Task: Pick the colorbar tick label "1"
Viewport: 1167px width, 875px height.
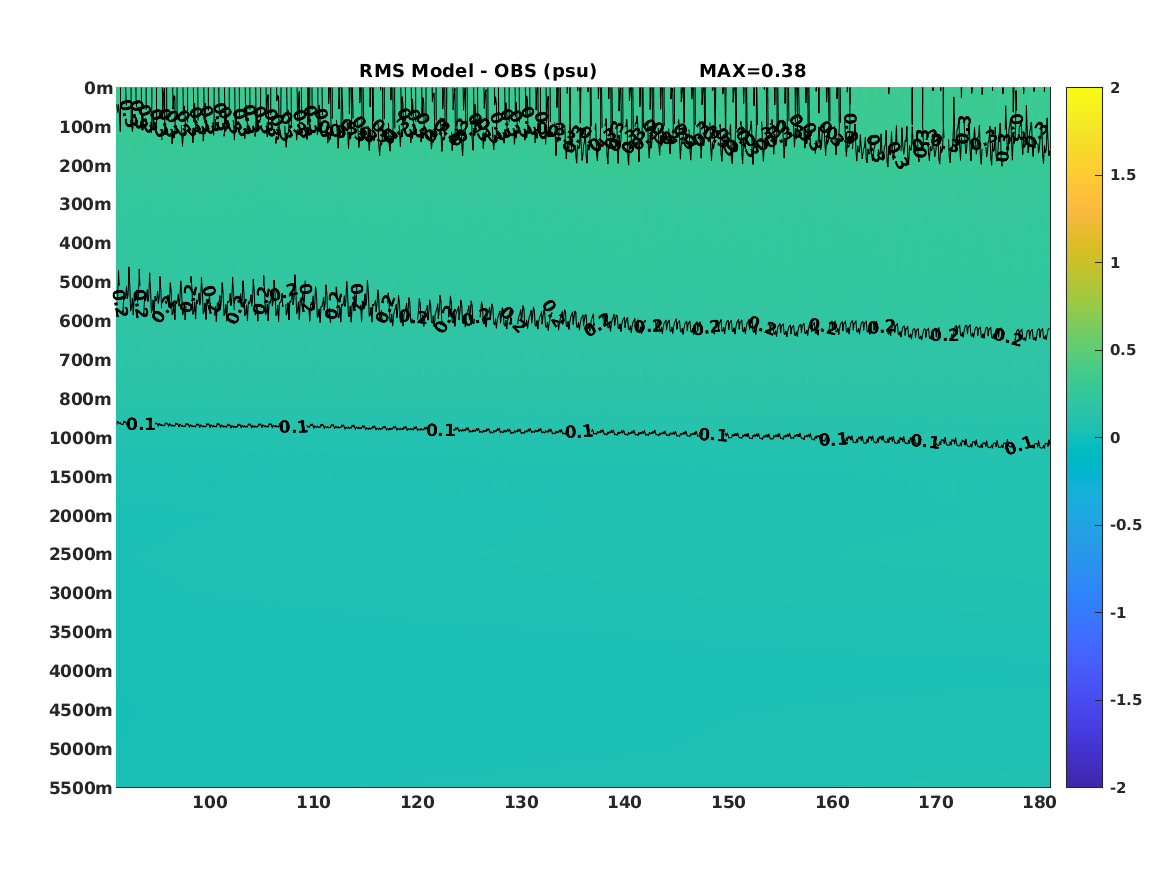Action: pos(1115,263)
